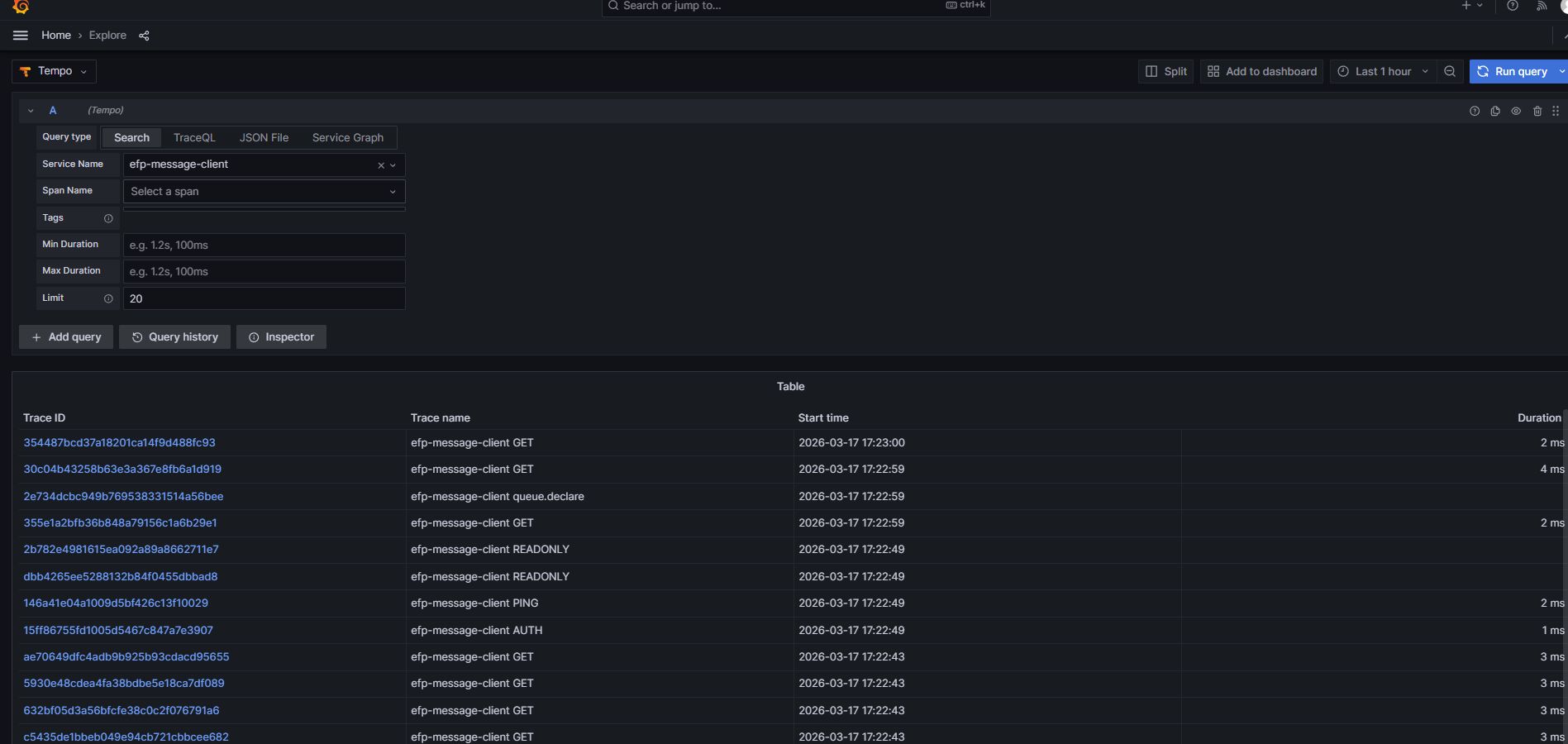This screenshot has width=1568, height=744.
Task: Open the Last 1 hour time picker
Action: coord(1383,72)
